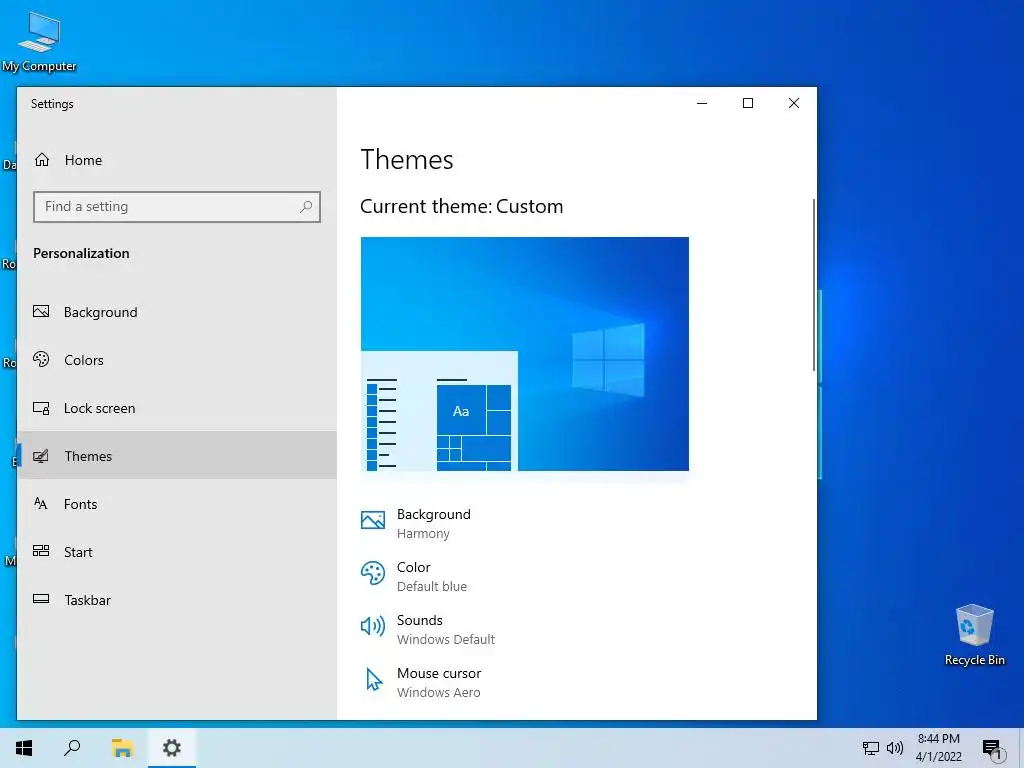Click the Lock screen icon in sidebar
Screen dimensions: 1024x768
click(41, 408)
